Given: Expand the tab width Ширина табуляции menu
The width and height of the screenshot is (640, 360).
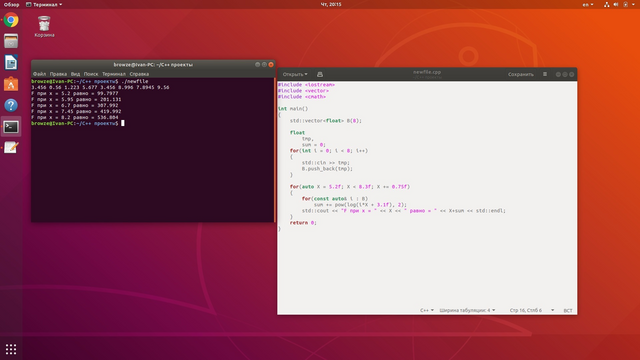Looking at the screenshot, I should coord(467,311).
